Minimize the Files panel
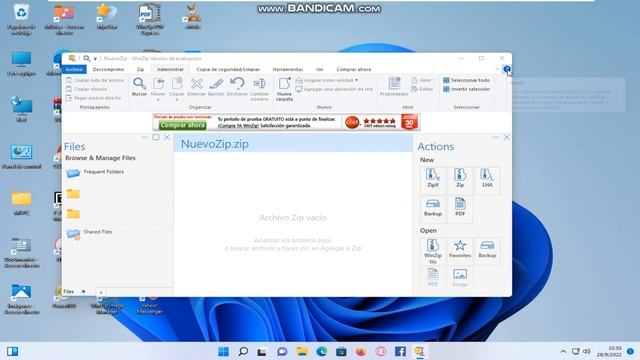 (144, 138)
